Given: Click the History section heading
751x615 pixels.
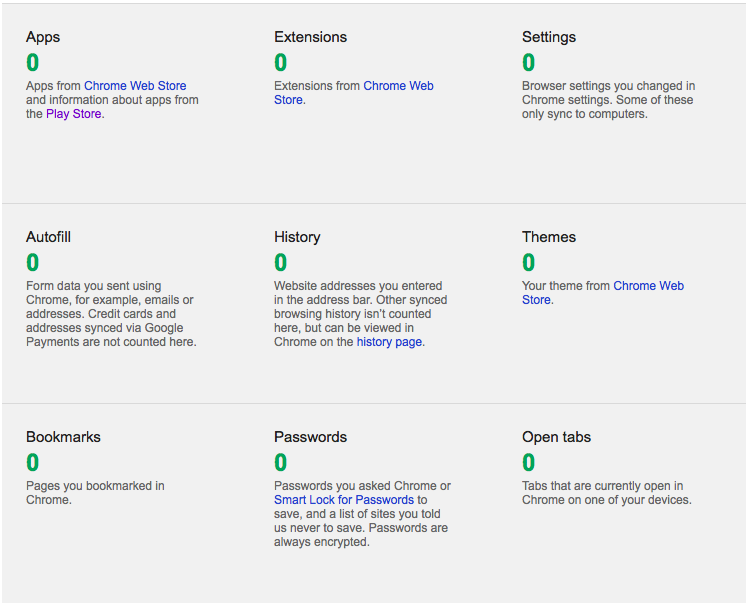Looking at the screenshot, I should 297,237.
